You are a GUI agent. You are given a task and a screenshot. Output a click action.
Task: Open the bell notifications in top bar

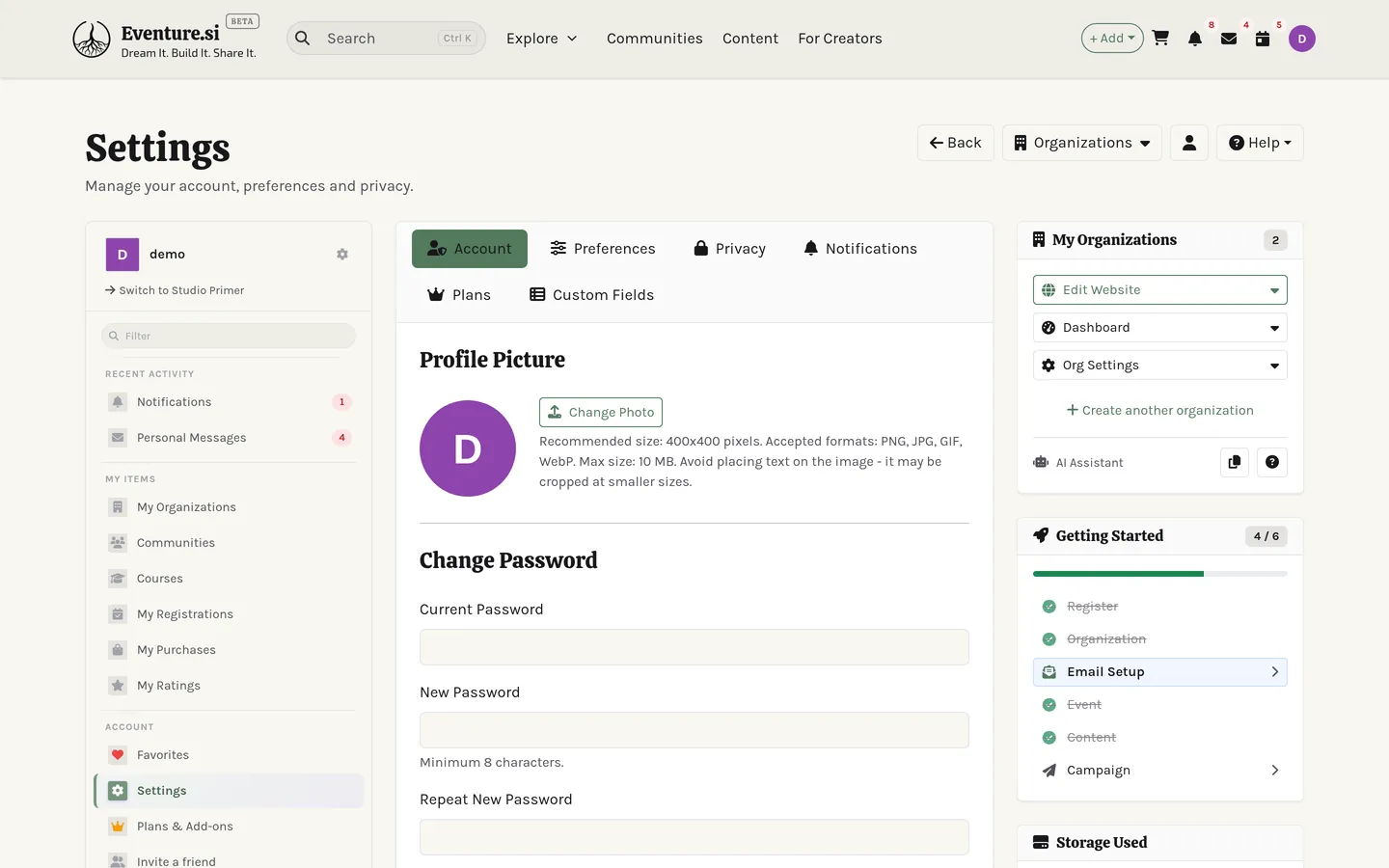(x=1195, y=39)
